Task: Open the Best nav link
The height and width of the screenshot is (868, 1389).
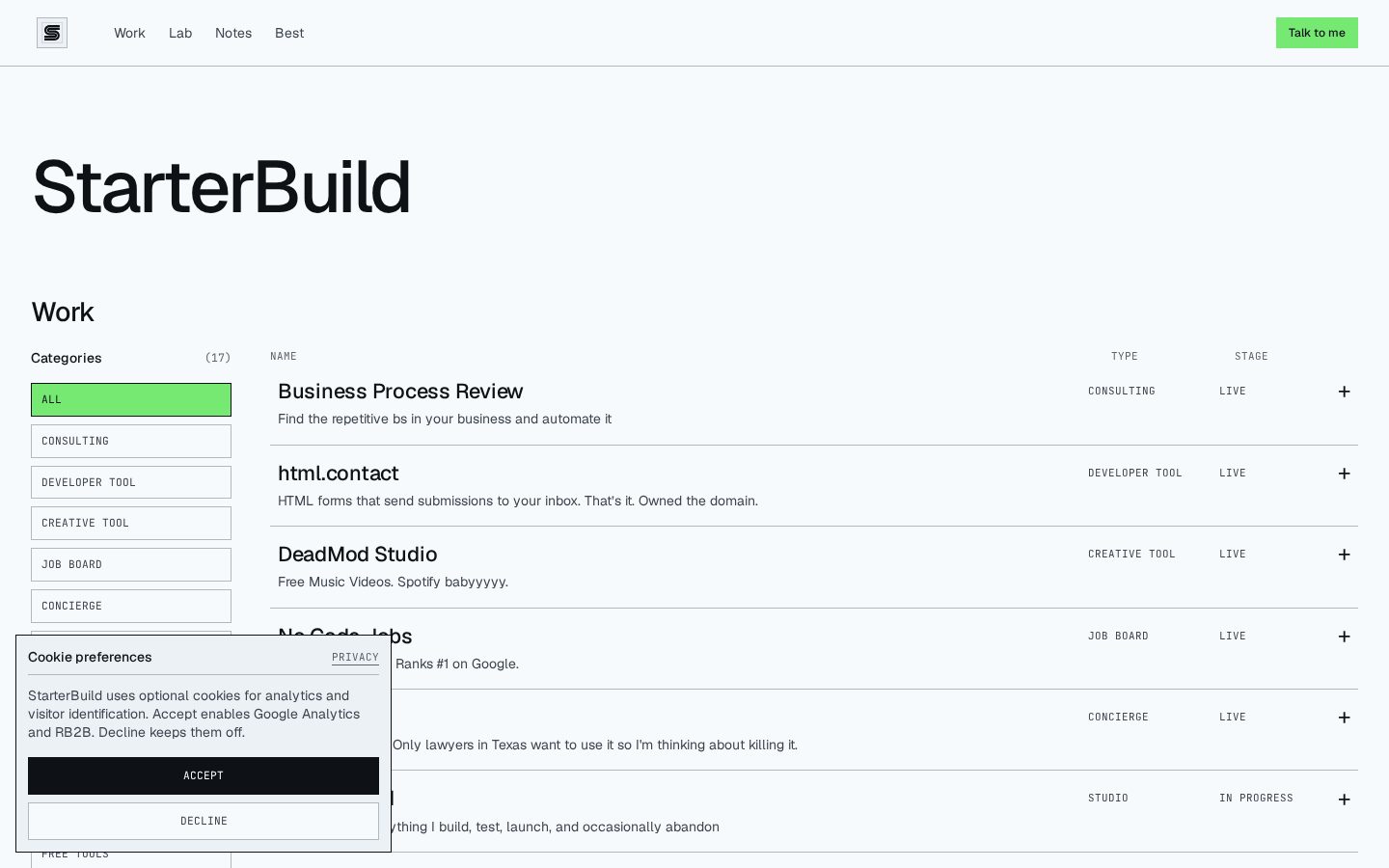Action: 289,33
